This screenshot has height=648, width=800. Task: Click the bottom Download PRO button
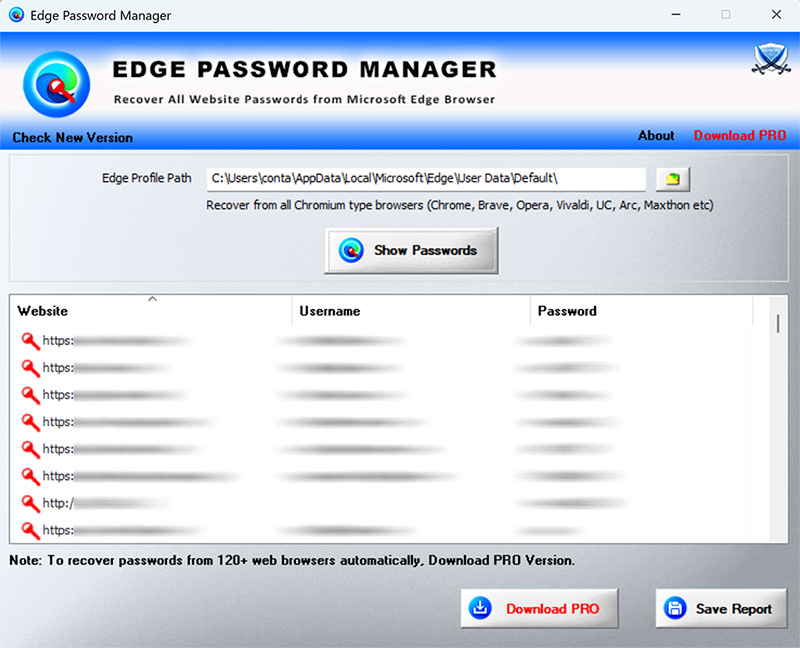[539, 608]
